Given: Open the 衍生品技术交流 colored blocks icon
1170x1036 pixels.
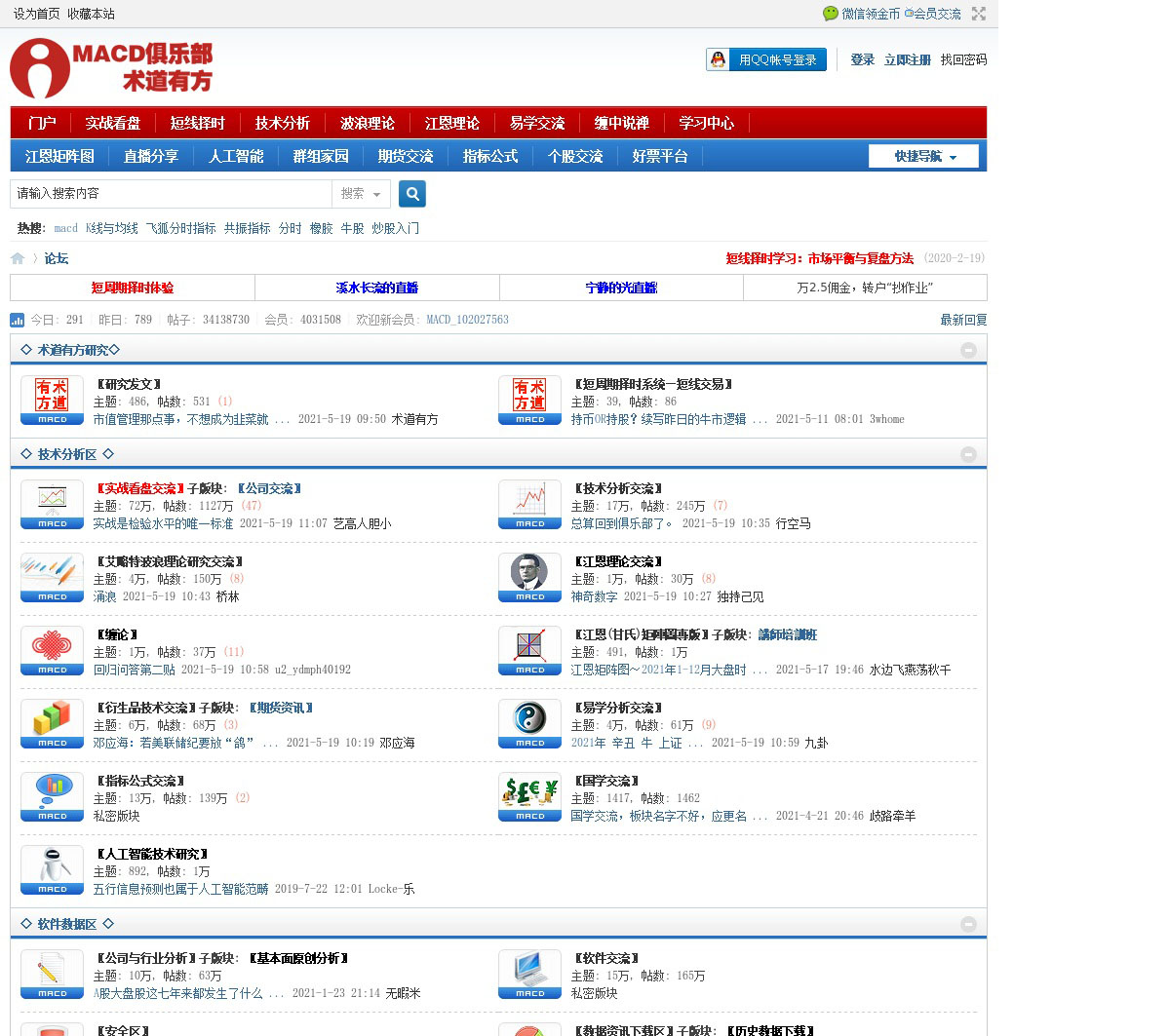Looking at the screenshot, I should [53, 724].
